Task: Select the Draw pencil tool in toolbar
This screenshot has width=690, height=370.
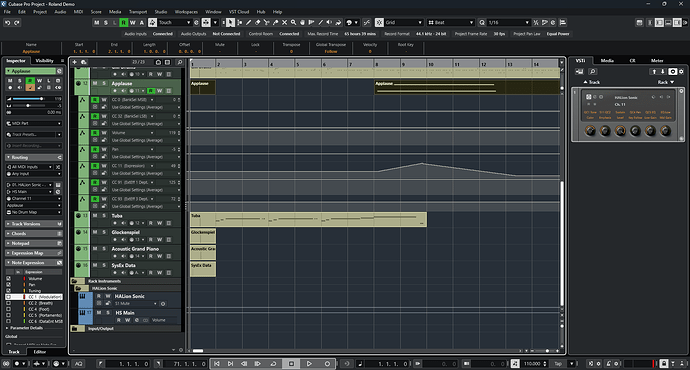Action: [249, 22]
